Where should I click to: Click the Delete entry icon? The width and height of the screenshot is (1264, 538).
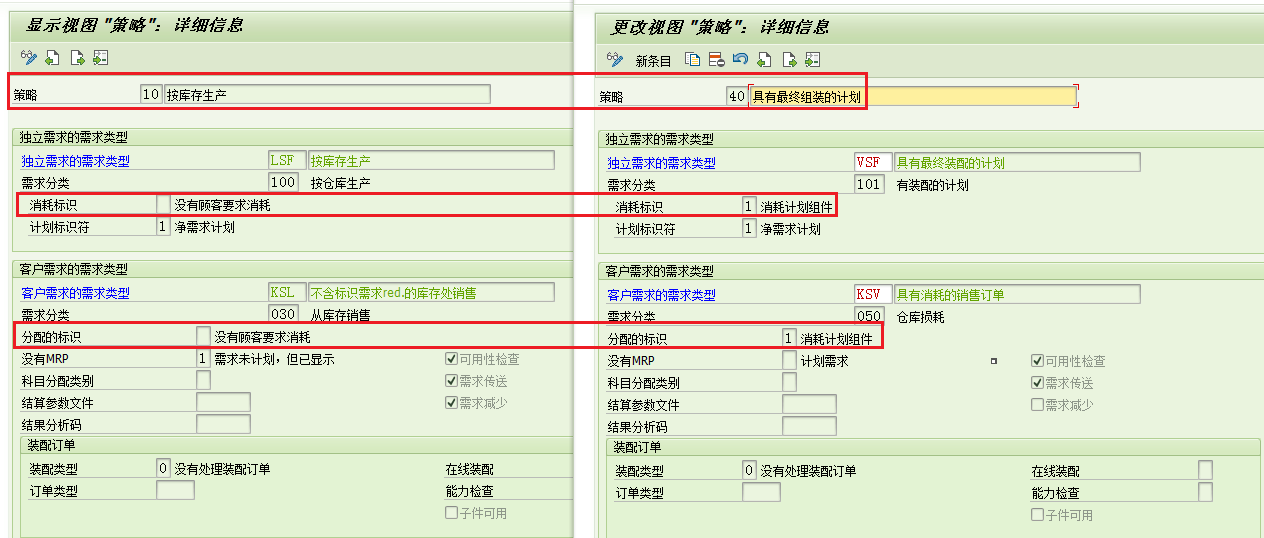point(716,59)
